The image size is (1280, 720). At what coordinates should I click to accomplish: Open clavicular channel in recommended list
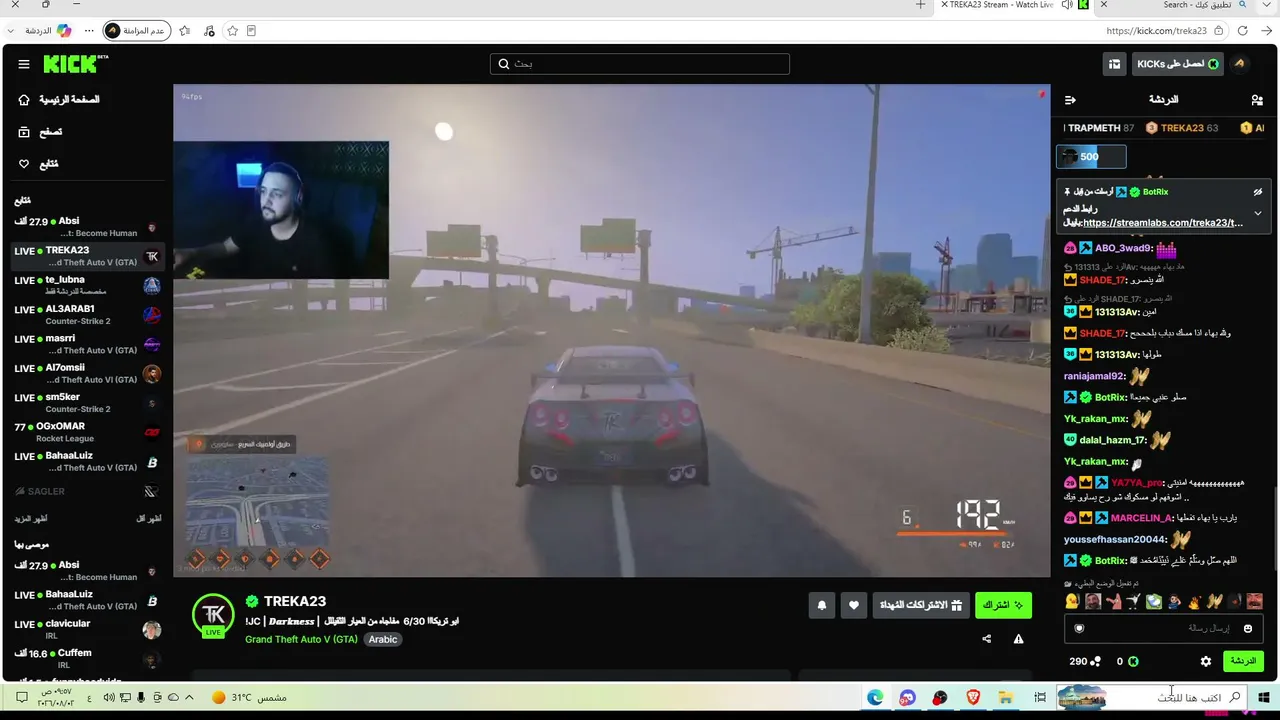pos(86,629)
